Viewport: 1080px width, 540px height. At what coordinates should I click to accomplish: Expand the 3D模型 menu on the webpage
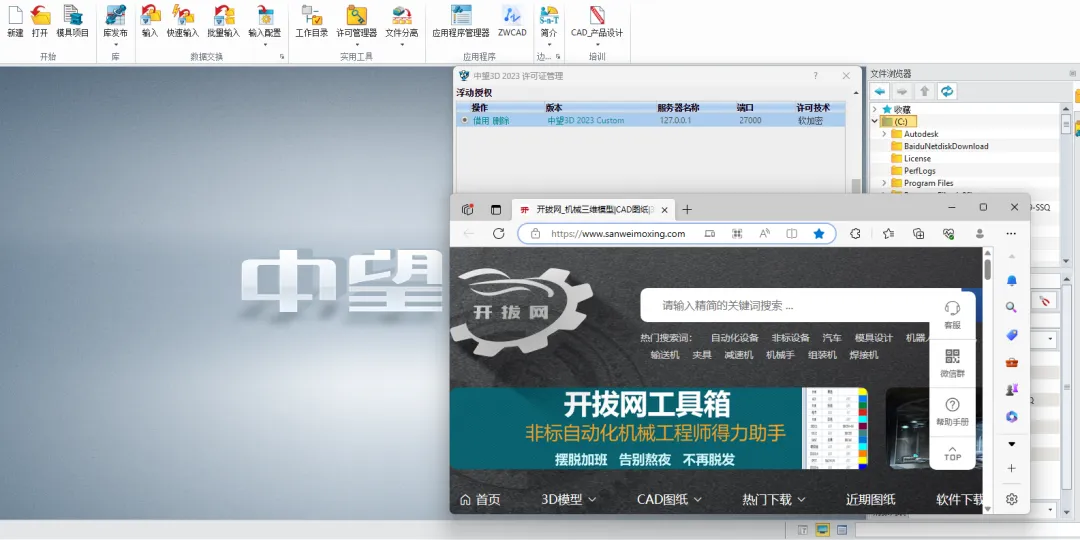tap(568, 499)
